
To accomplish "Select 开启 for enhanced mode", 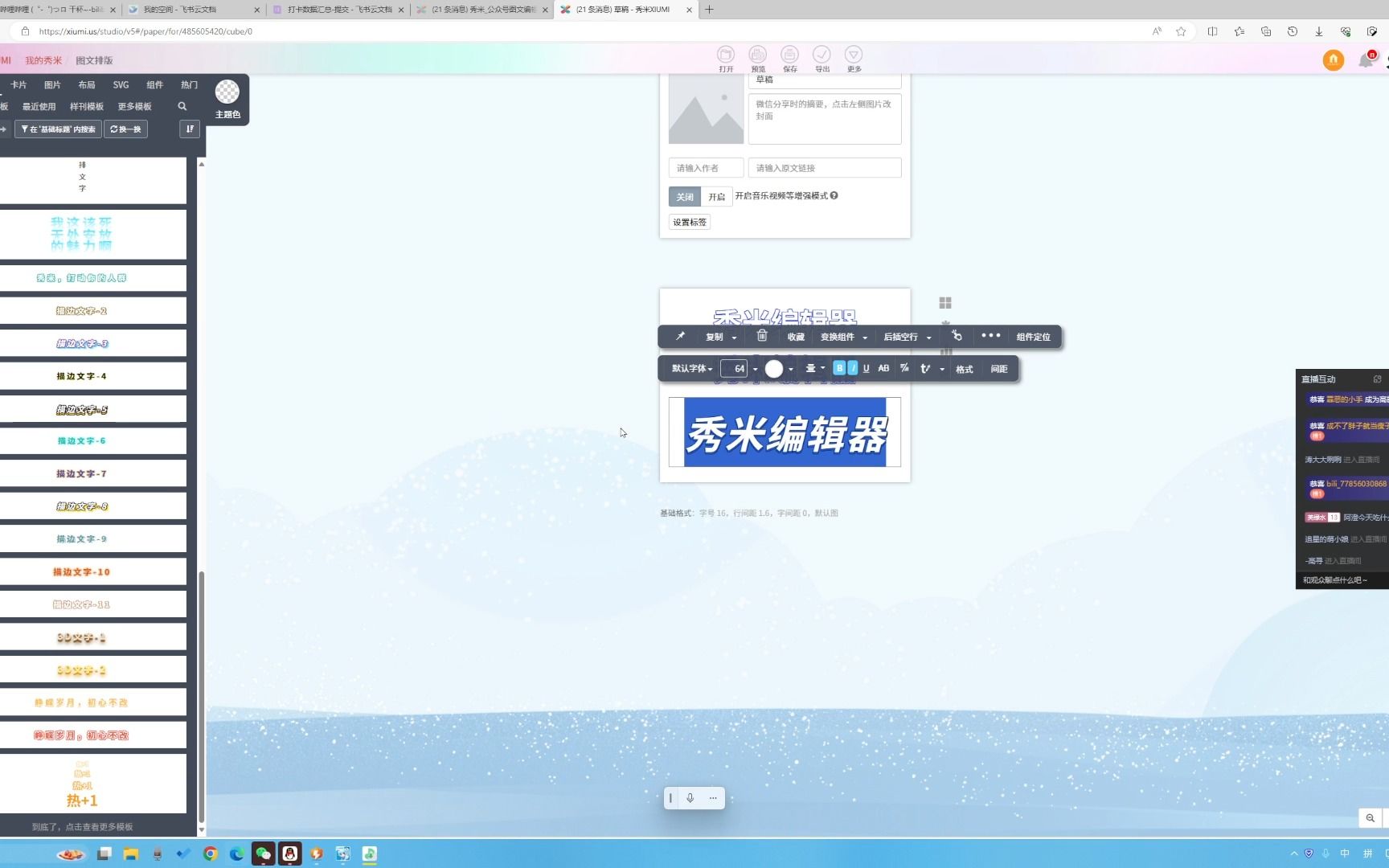I will click(x=716, y=197).
